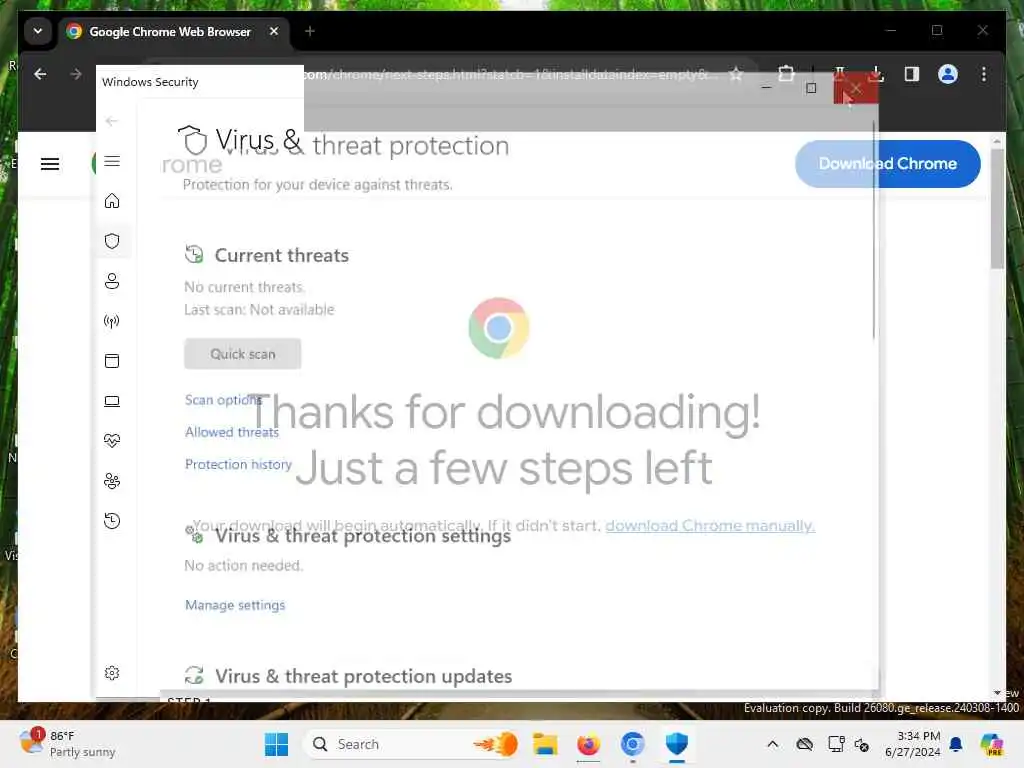Toggle Chrome side panel icon
This screenshot has width=1024, height=768.
pos(912,74)
